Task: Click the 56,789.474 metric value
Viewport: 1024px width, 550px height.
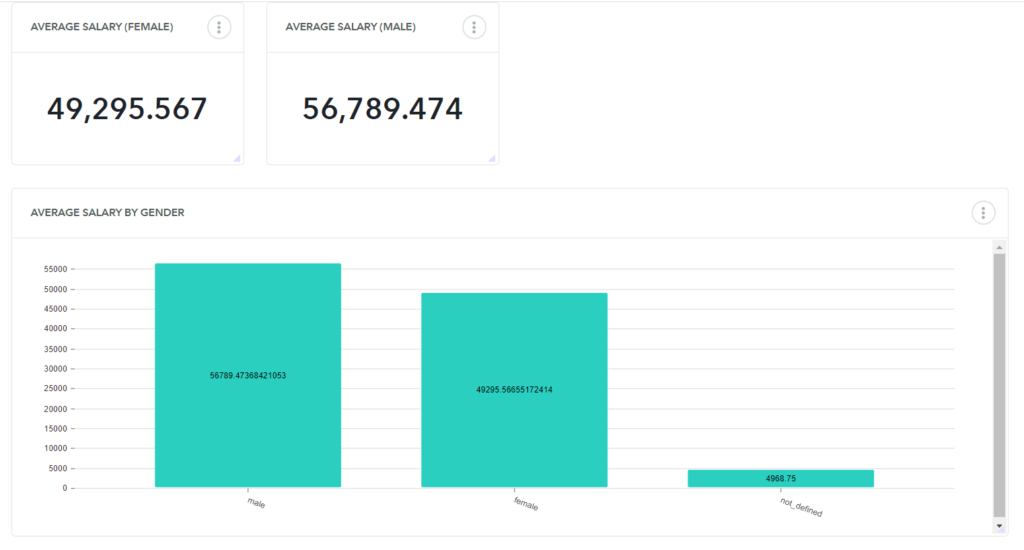Action: point(382,109)
